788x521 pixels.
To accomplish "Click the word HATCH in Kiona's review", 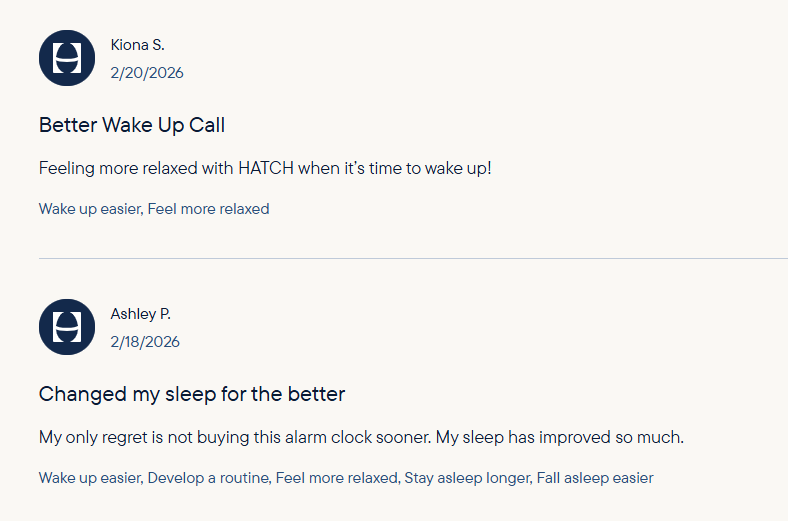I will pos(266,168).
